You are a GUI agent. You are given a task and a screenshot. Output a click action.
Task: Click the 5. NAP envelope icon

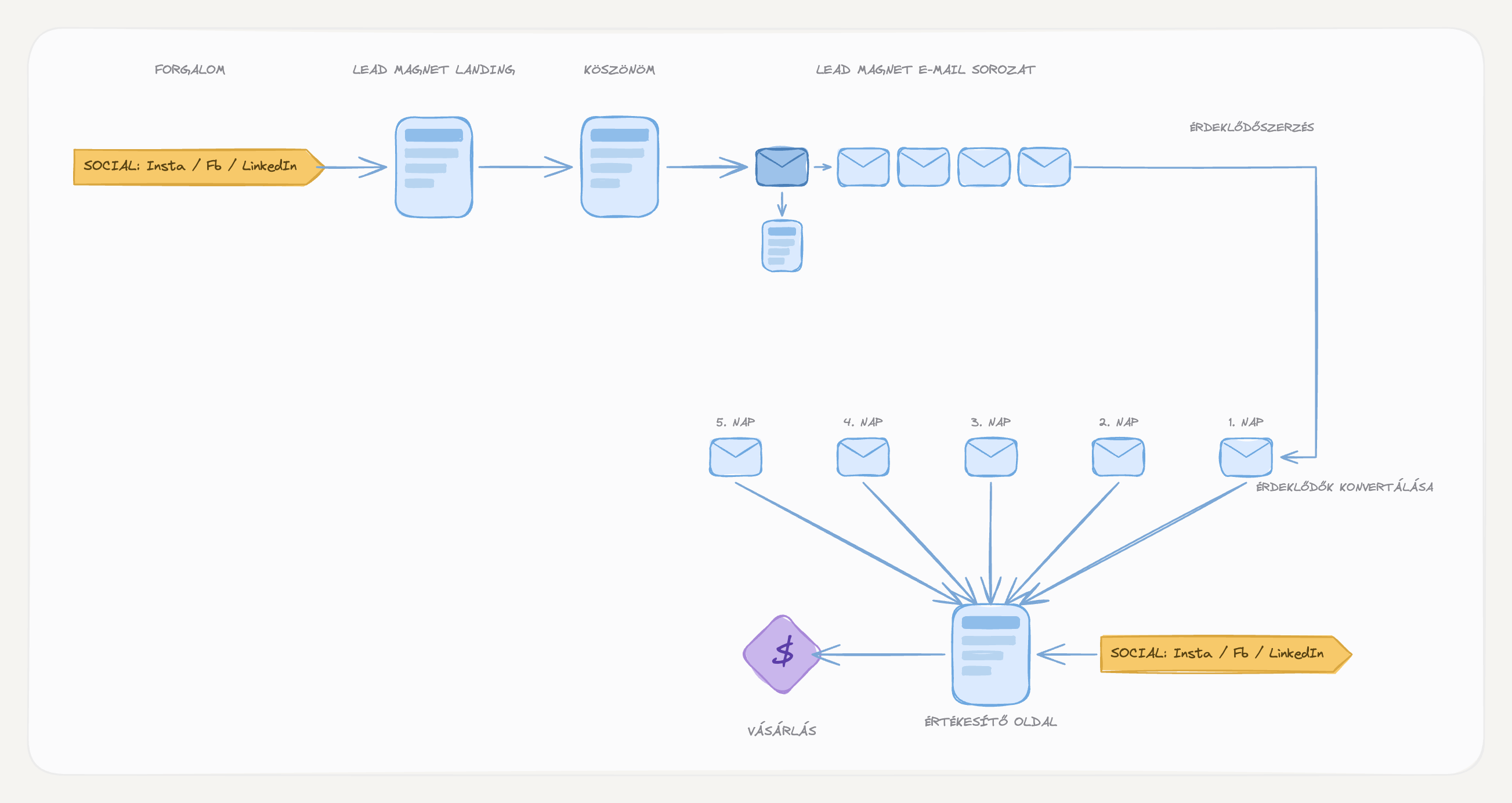coord(736,457)
